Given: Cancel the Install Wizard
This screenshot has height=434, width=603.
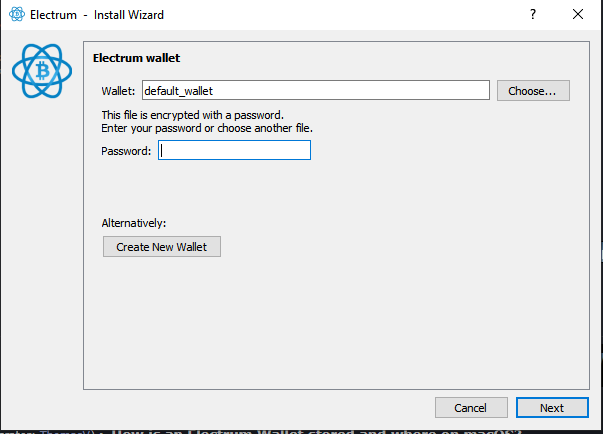Looking at the screenshot, I should click(x=471, y=407).
